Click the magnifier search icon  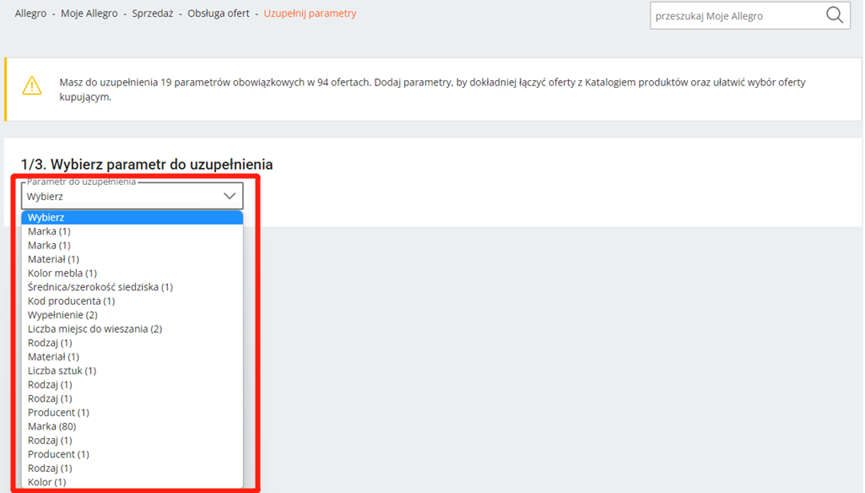(x=834, y=15)
